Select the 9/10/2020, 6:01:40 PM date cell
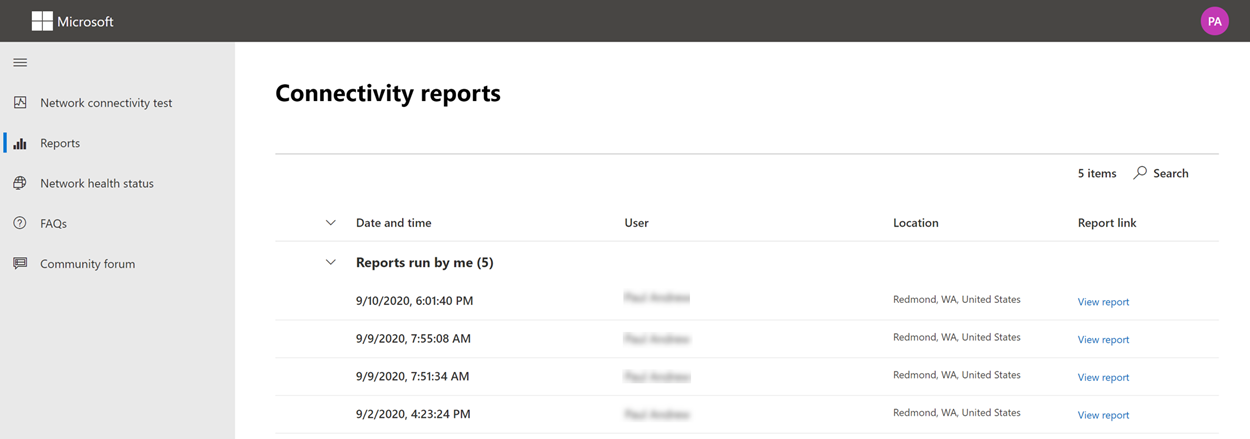The image size is (1250, 439). pos(414,300)
